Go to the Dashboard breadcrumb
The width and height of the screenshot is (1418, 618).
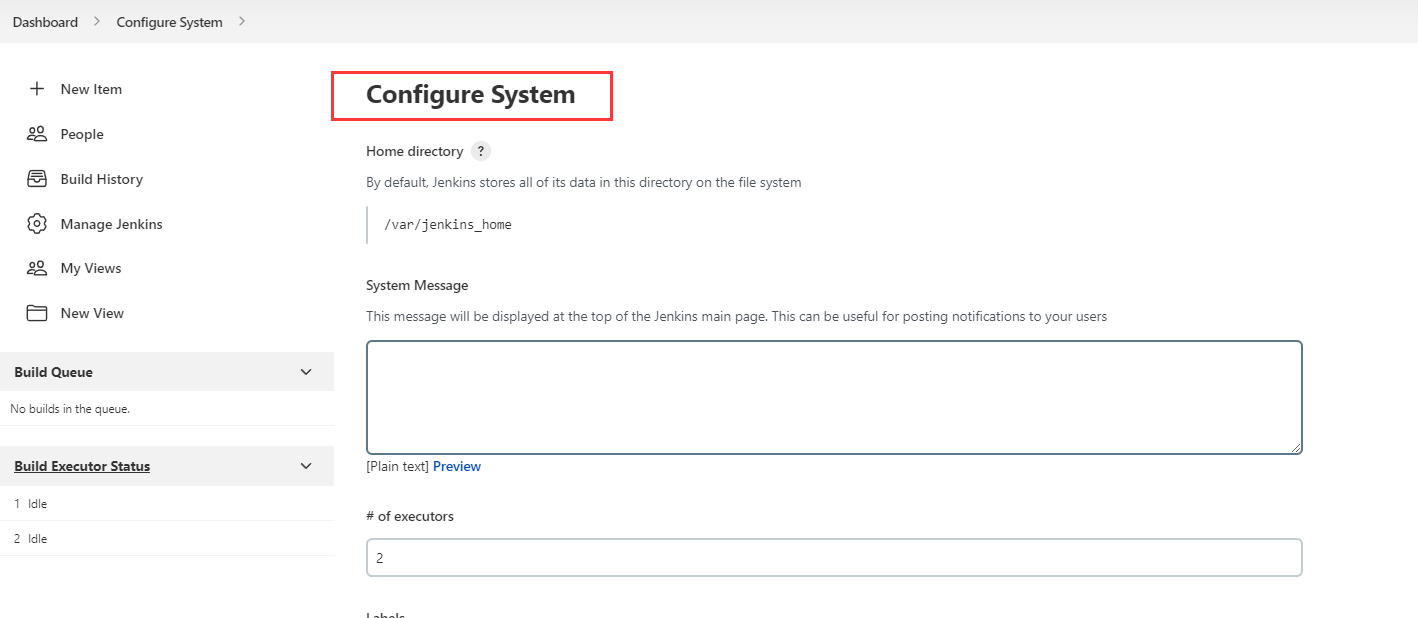click(x=45, y=22)
